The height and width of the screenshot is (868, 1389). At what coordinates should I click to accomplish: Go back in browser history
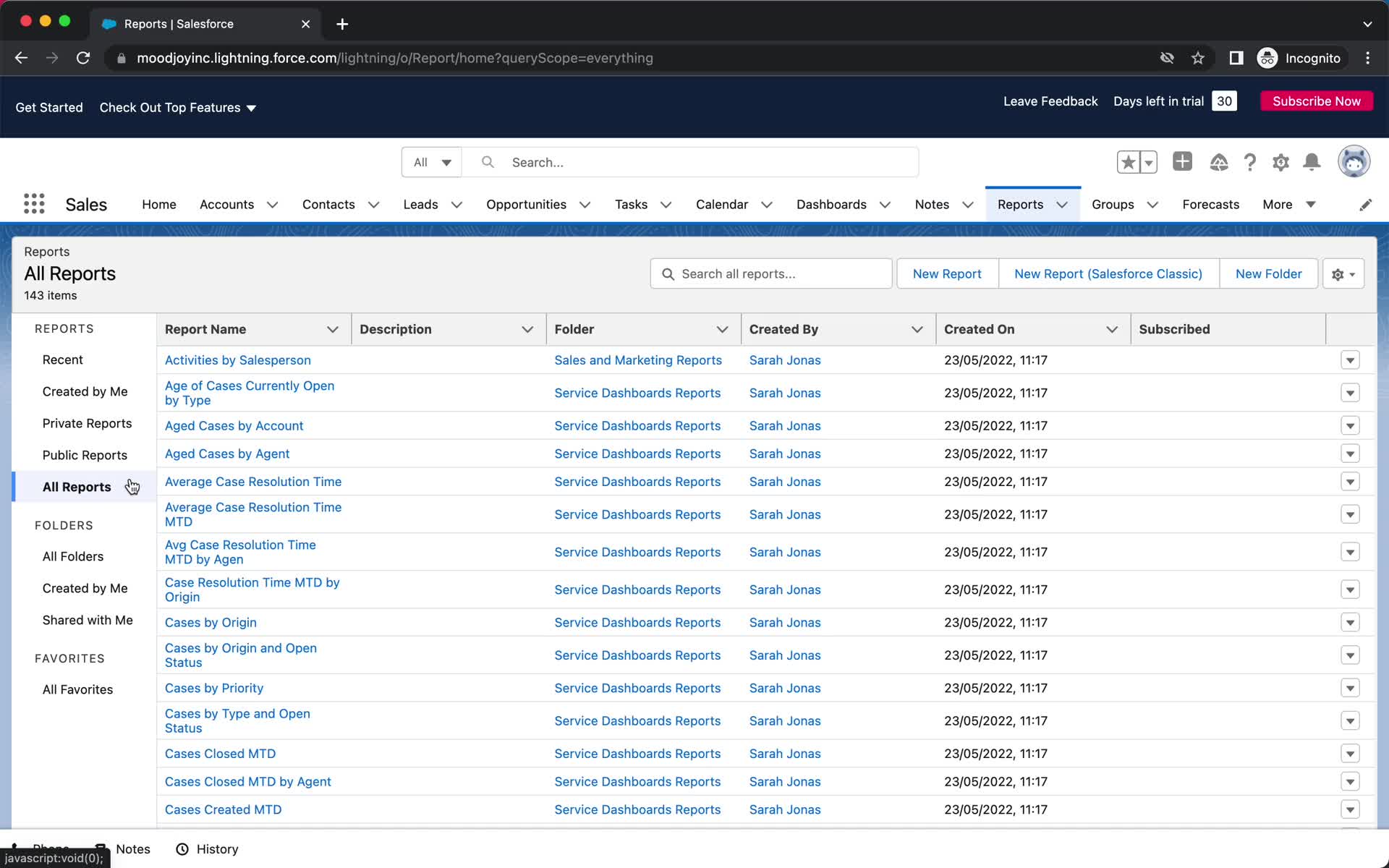pyautogui.click(x=21, y=58)
